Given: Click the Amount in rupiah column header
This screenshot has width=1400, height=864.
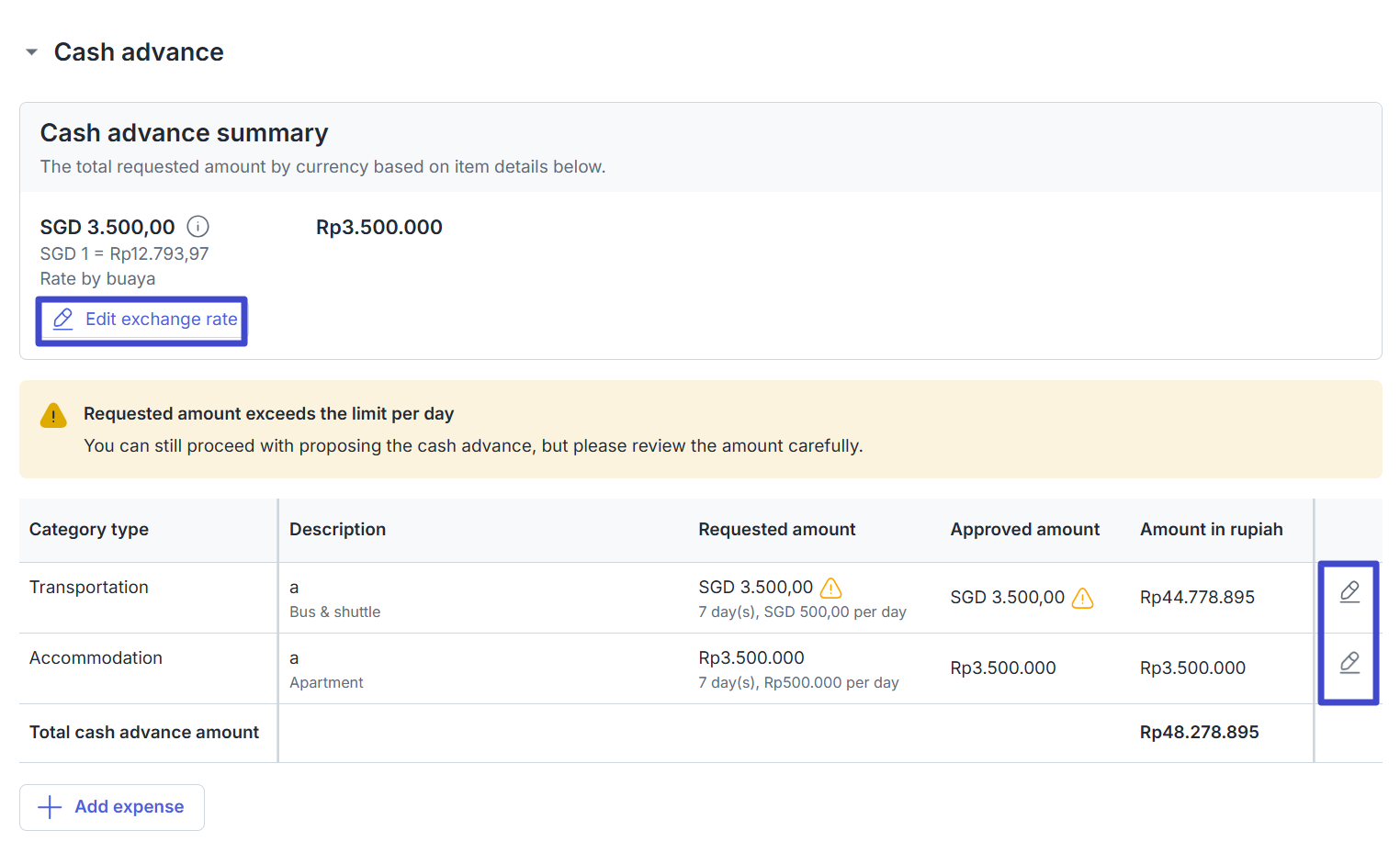Looking at the screenshot, I should tap(1211, 530).
